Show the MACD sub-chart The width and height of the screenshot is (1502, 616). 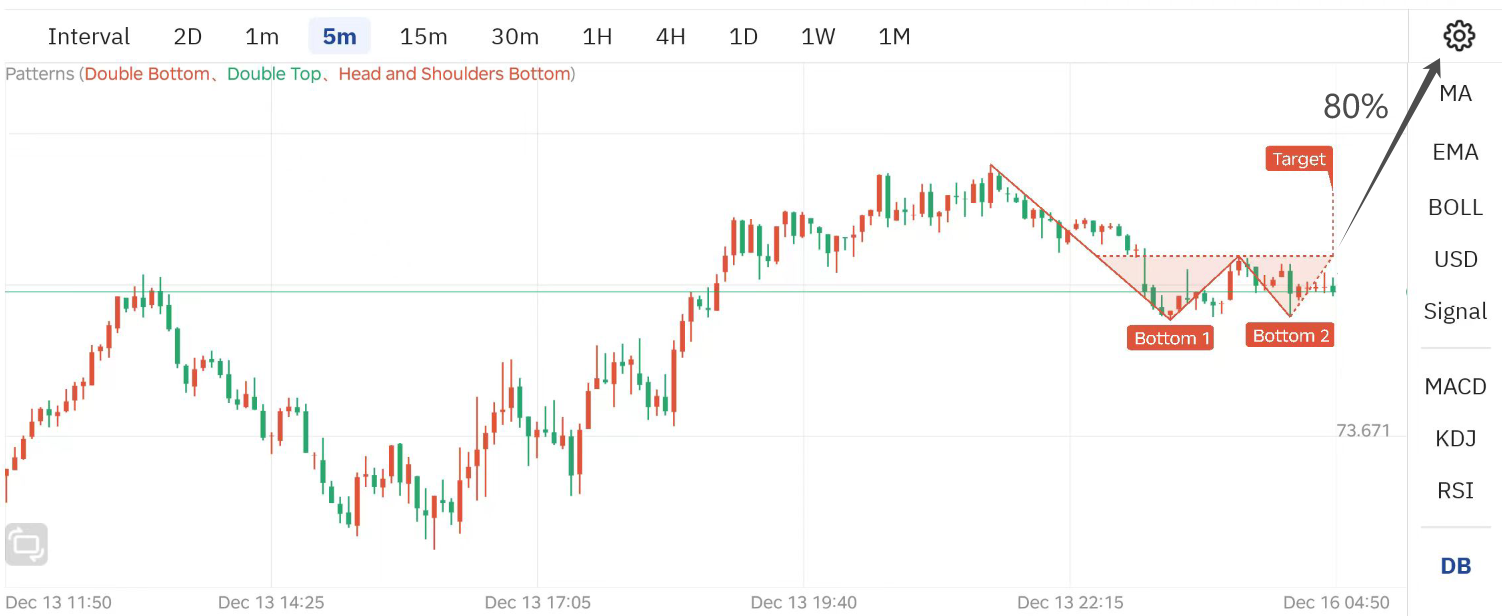1455,387
